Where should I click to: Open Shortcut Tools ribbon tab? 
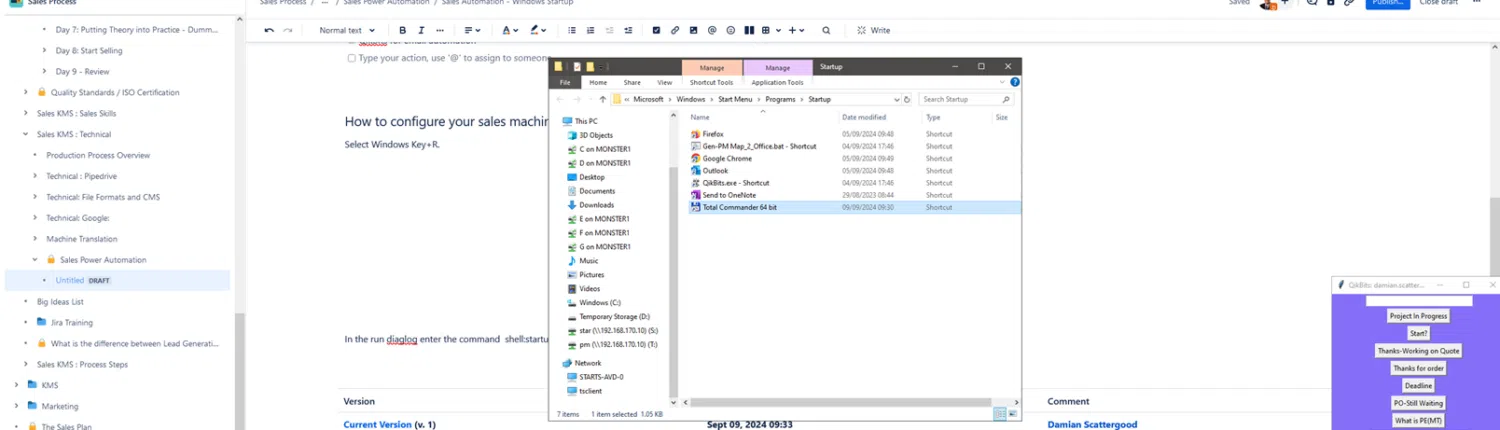point(711,82)
